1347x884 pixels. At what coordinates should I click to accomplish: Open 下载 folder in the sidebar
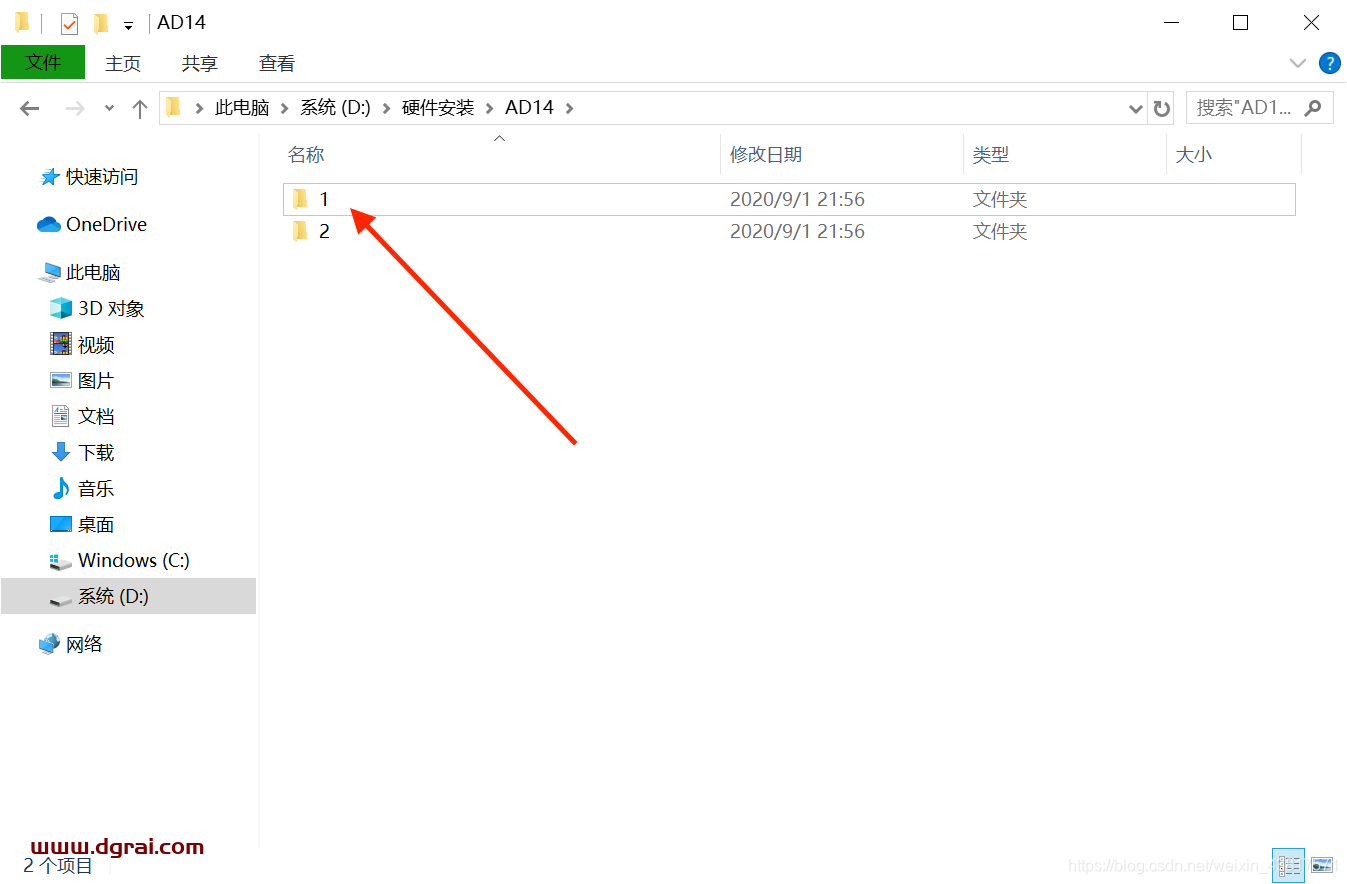pyautogui.click(x=96, y=453)
